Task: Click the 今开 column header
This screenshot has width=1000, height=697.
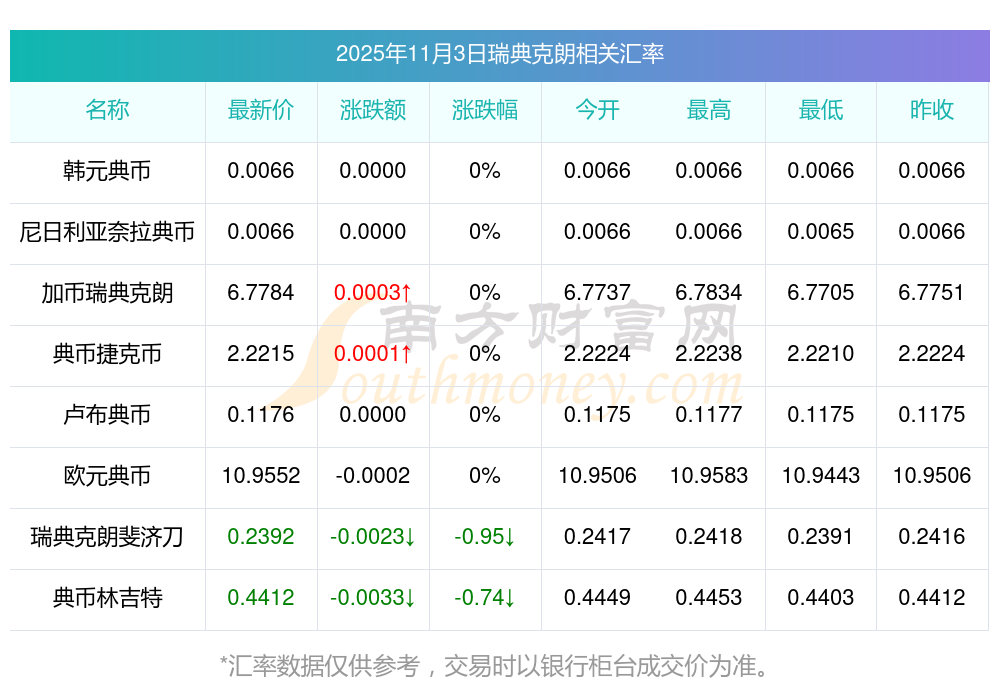Action: tap(597, 111)
